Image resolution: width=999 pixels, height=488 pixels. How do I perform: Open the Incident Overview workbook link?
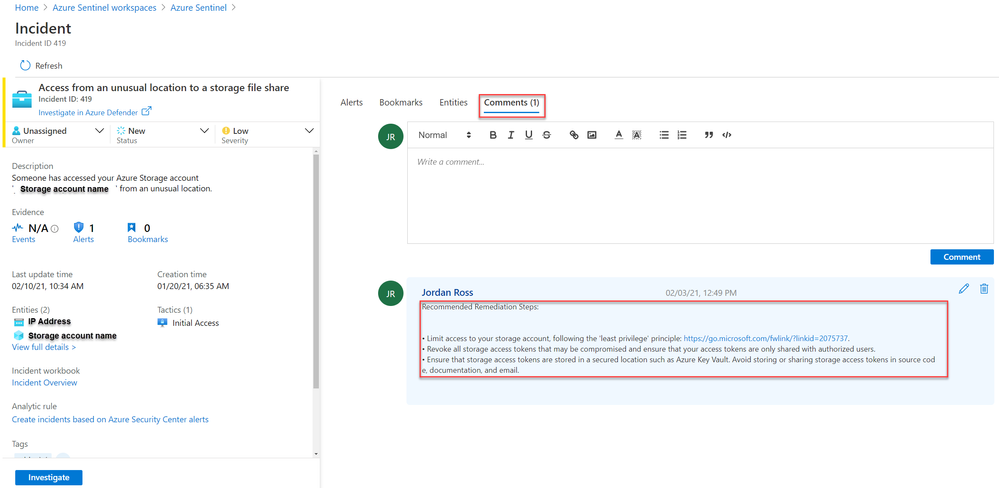pos(45,383)
